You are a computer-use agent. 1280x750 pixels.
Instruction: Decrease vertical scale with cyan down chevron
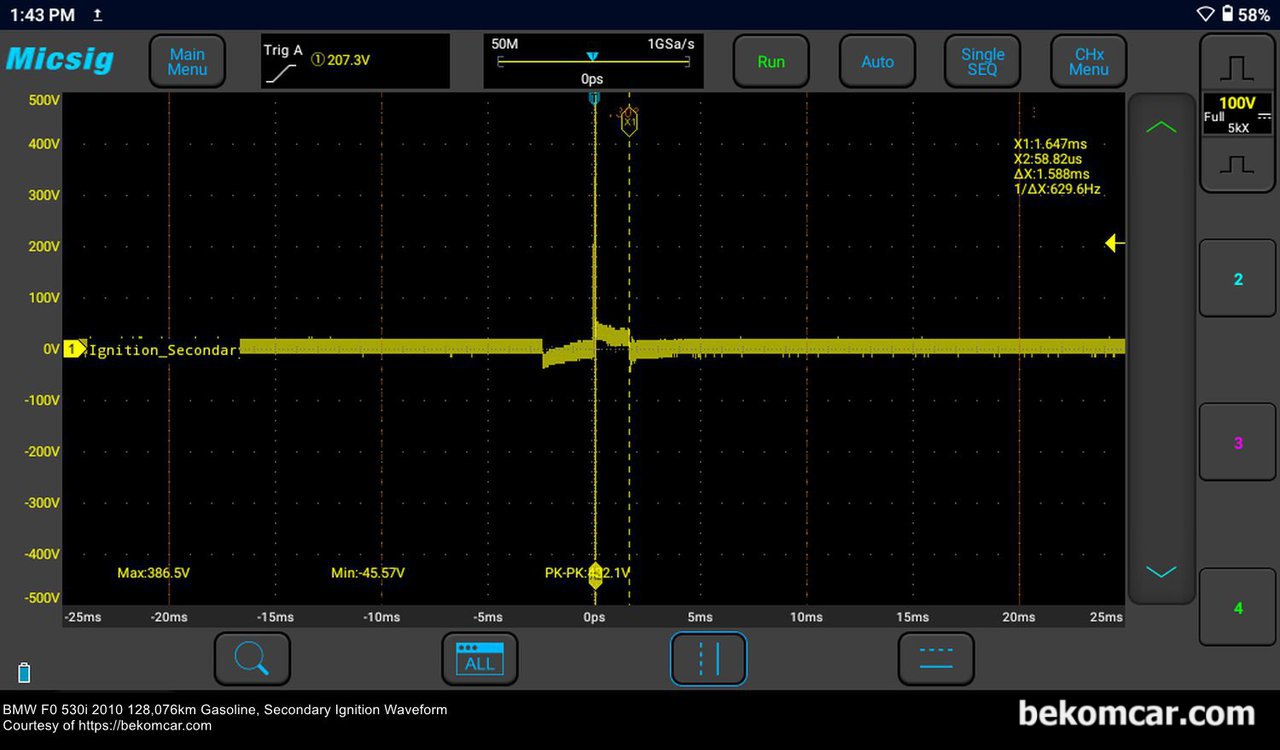tap(1161, 572)
